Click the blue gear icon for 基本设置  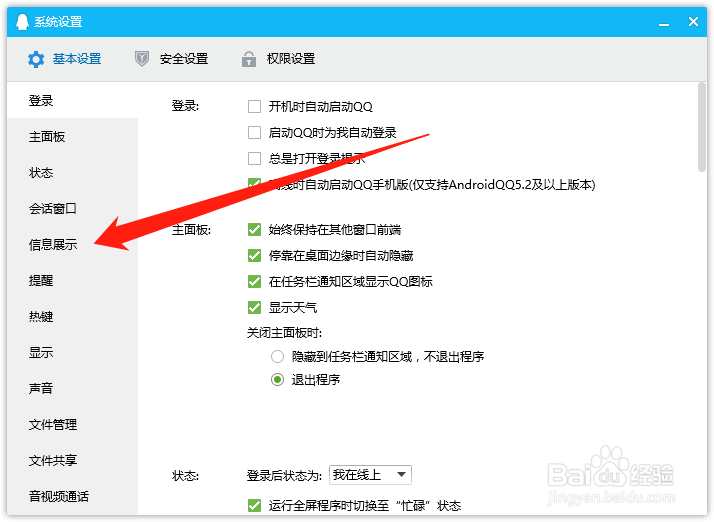pos(36,59)
